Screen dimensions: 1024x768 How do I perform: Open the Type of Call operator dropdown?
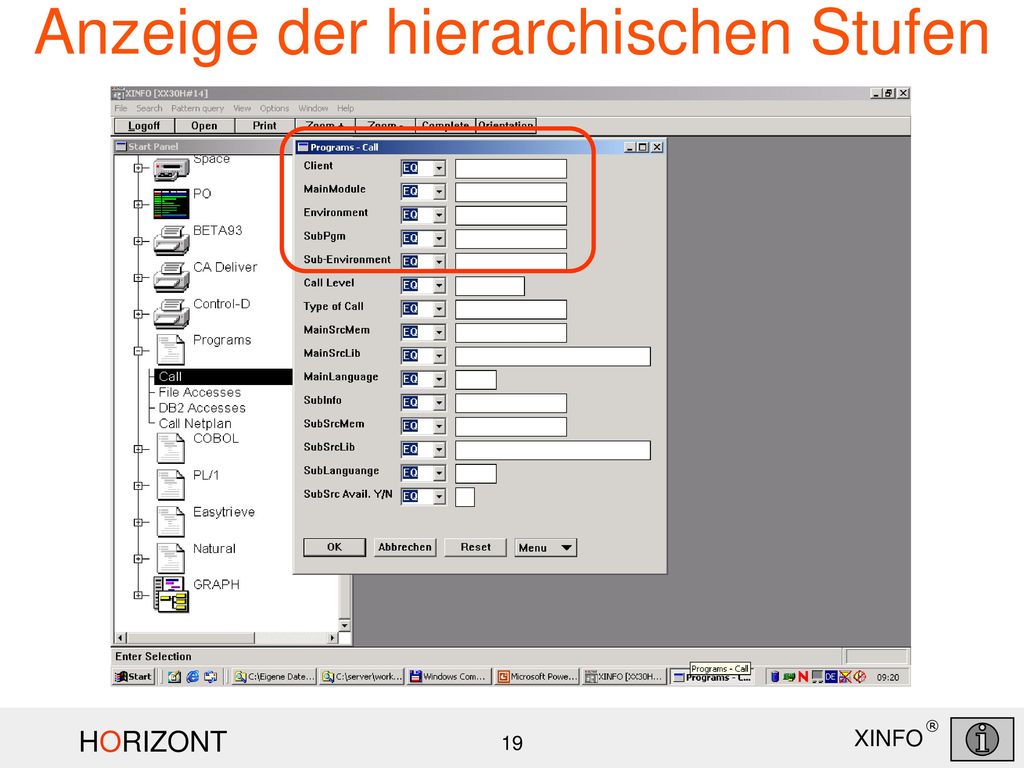(x=439, y=310)
